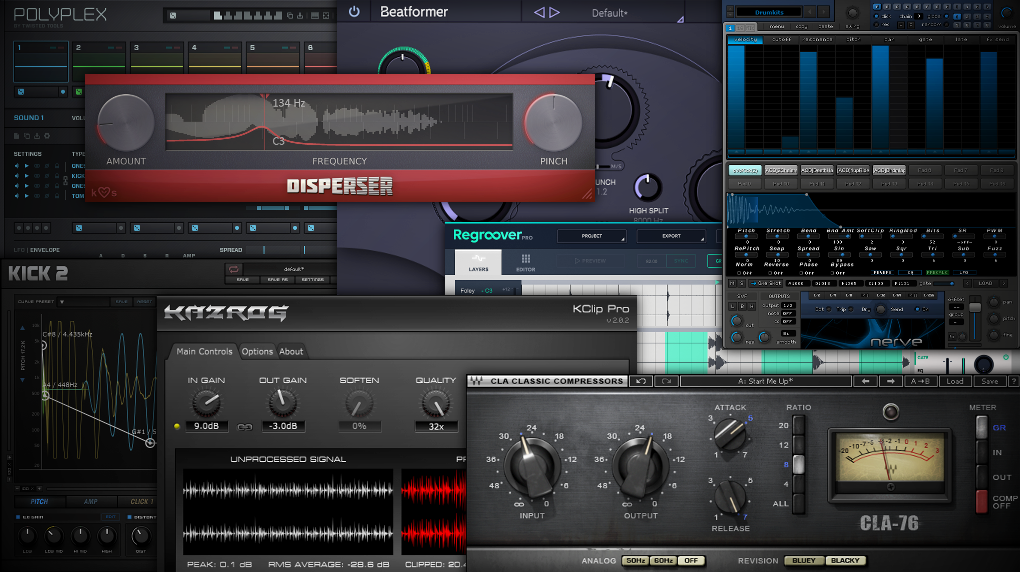Screen dimensions: 1020x572
Task: Switch to Regroover Editor tab
Action: (526, 262)
